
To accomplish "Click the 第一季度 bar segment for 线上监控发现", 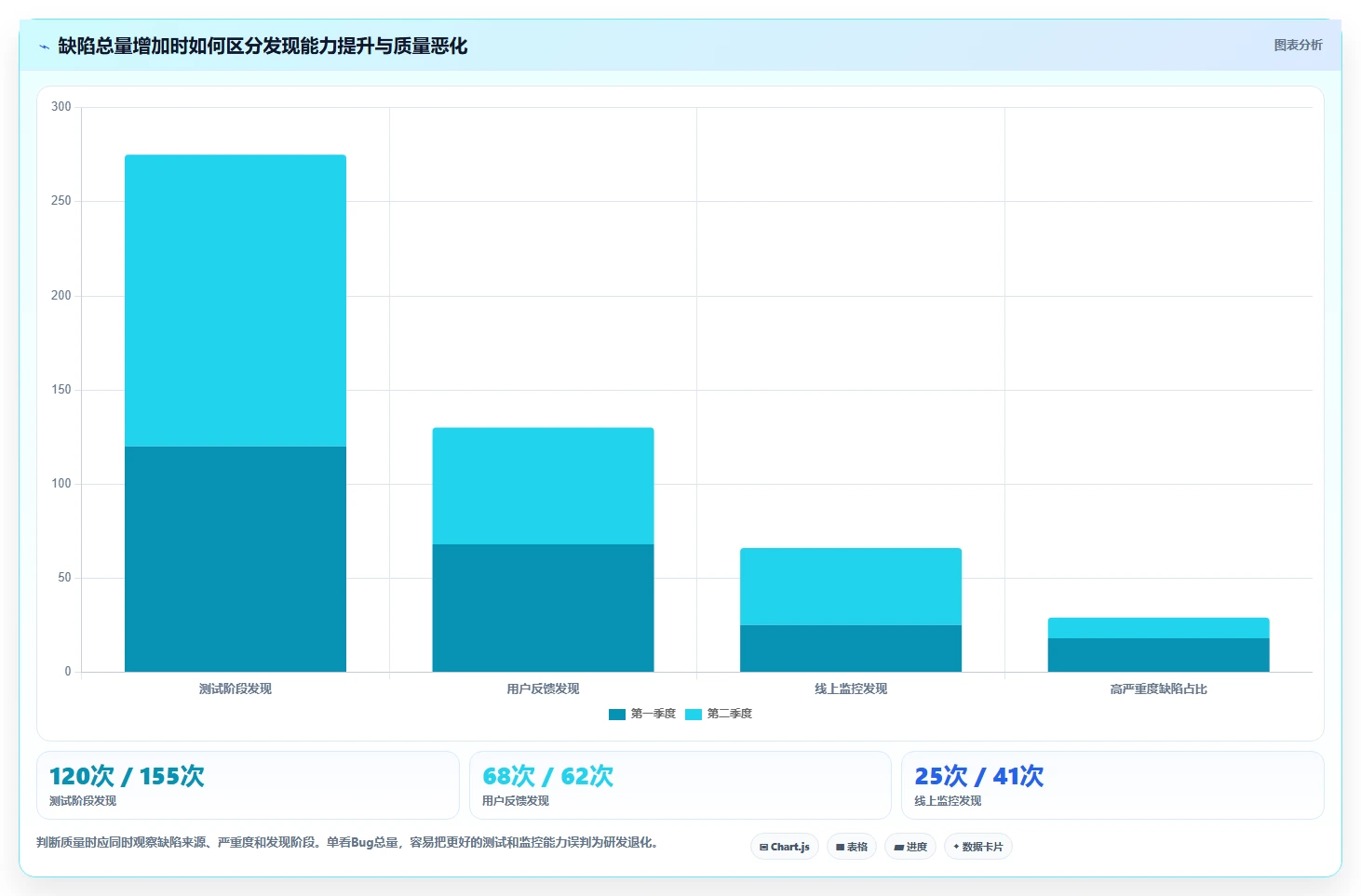I will click(x=851, y=649).
